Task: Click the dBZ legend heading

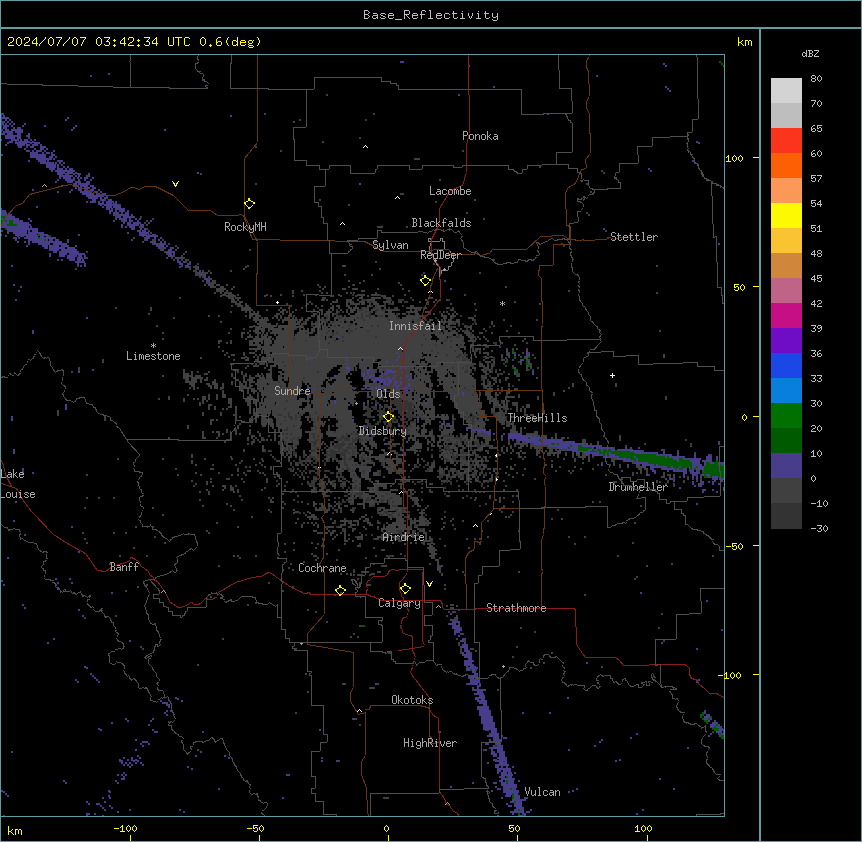Action: (x=810, y=53)
